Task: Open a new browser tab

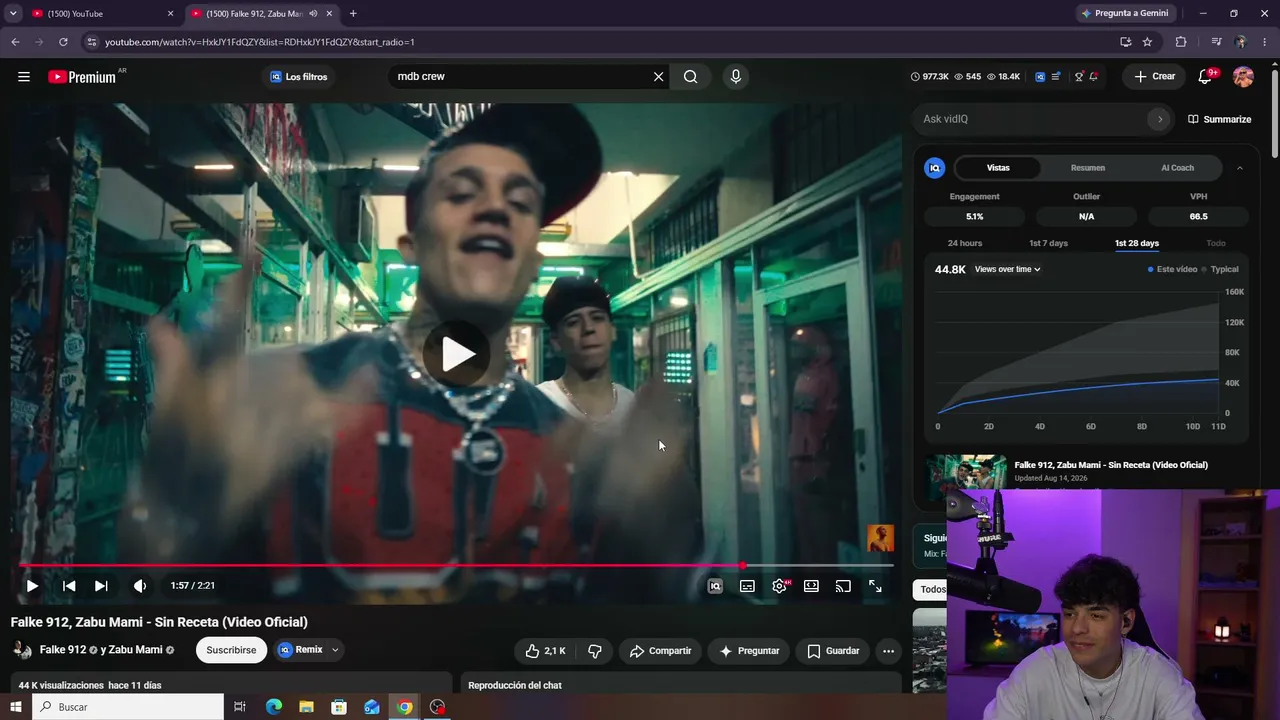Action: 353,13
